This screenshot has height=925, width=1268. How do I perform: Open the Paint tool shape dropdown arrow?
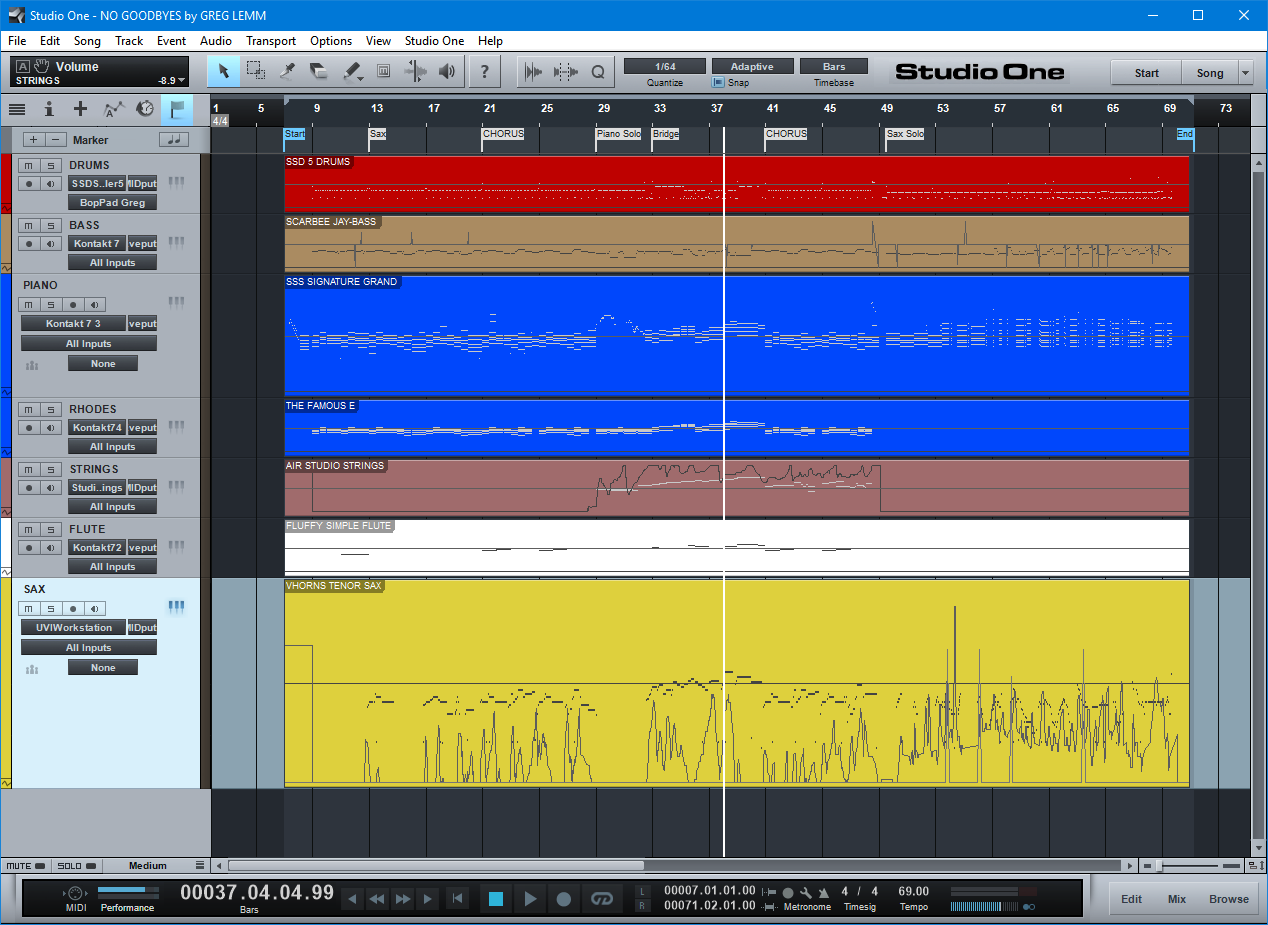pos(361,78)
